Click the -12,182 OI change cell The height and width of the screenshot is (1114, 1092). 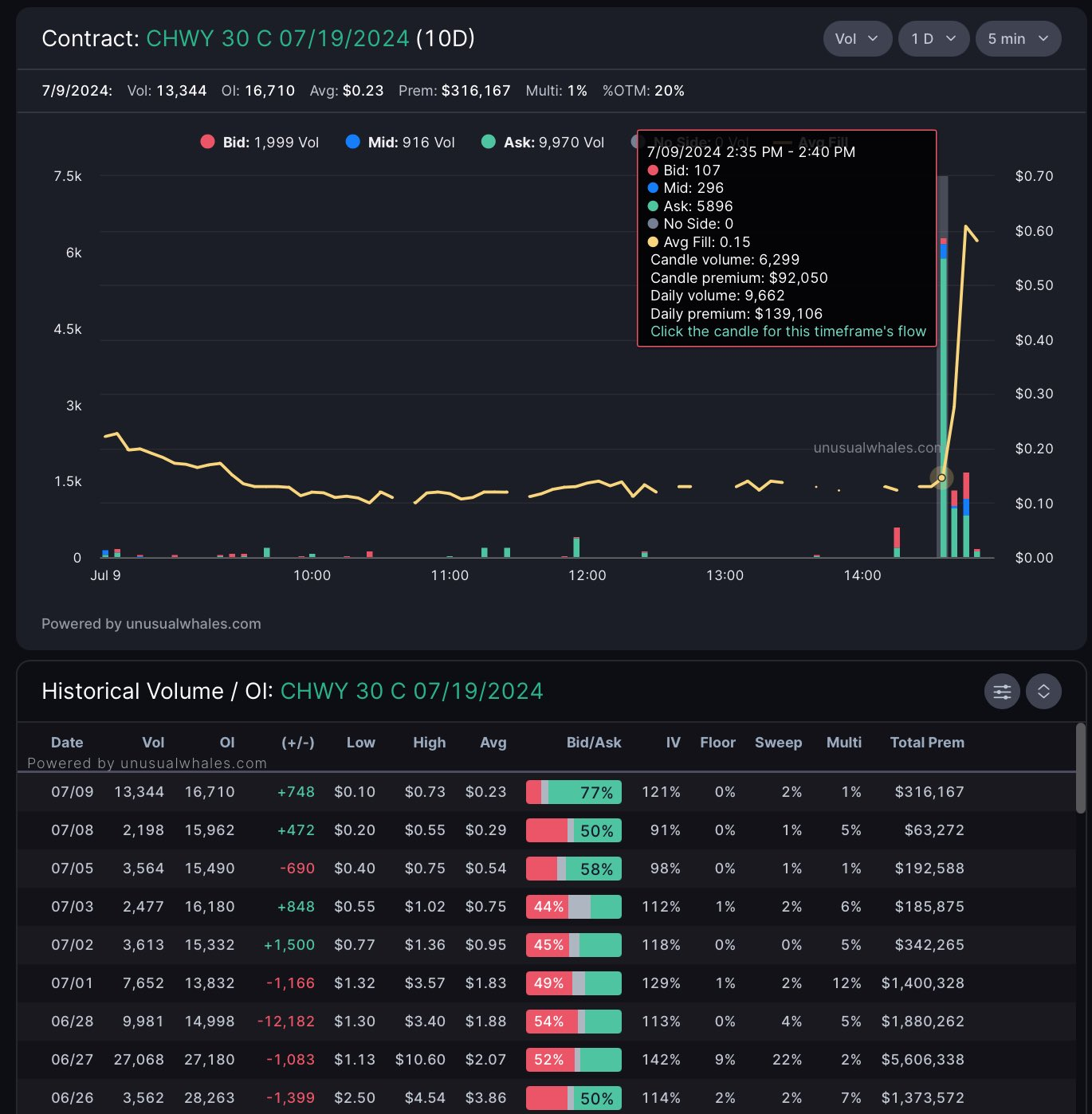[x=286, y=1022]
